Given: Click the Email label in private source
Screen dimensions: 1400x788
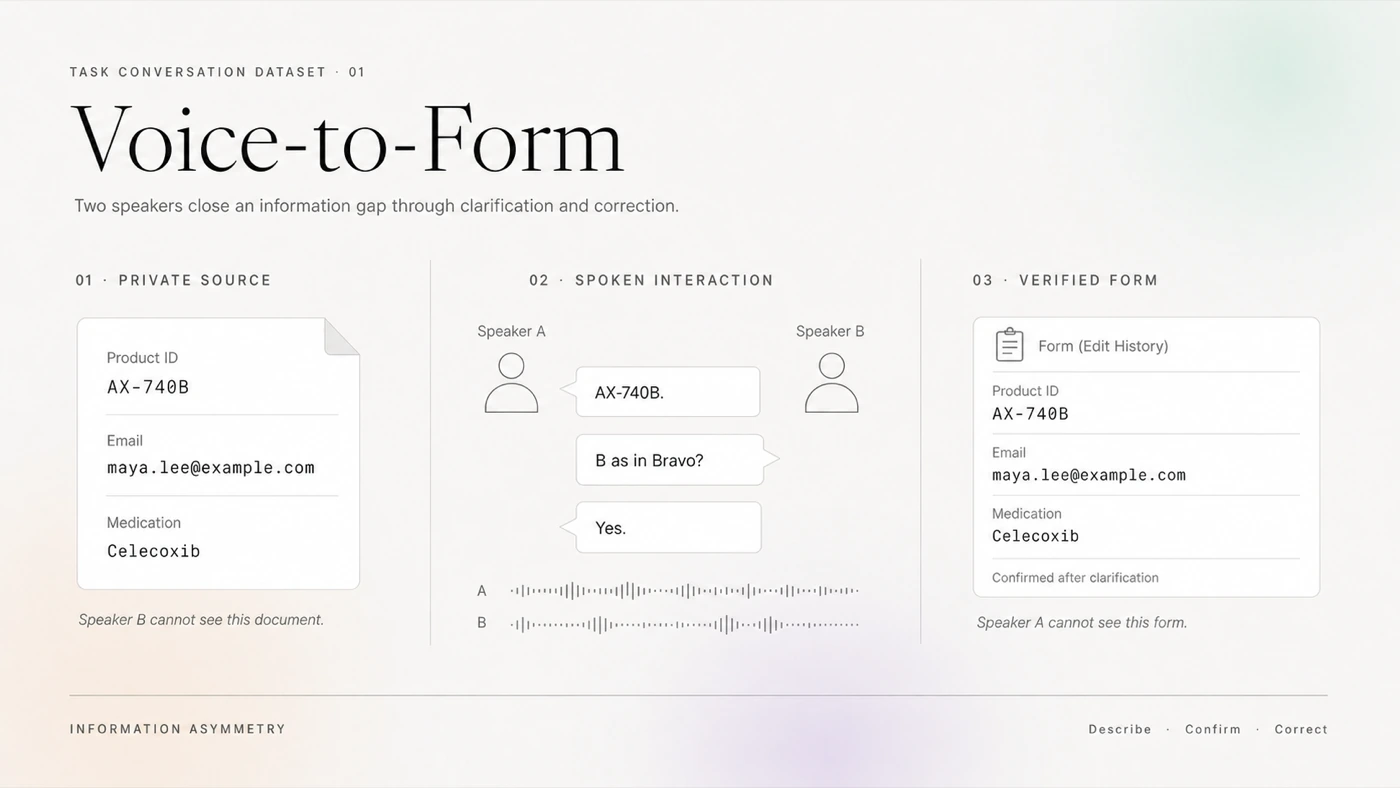Looking at the screenshot, I should [125, 441].
